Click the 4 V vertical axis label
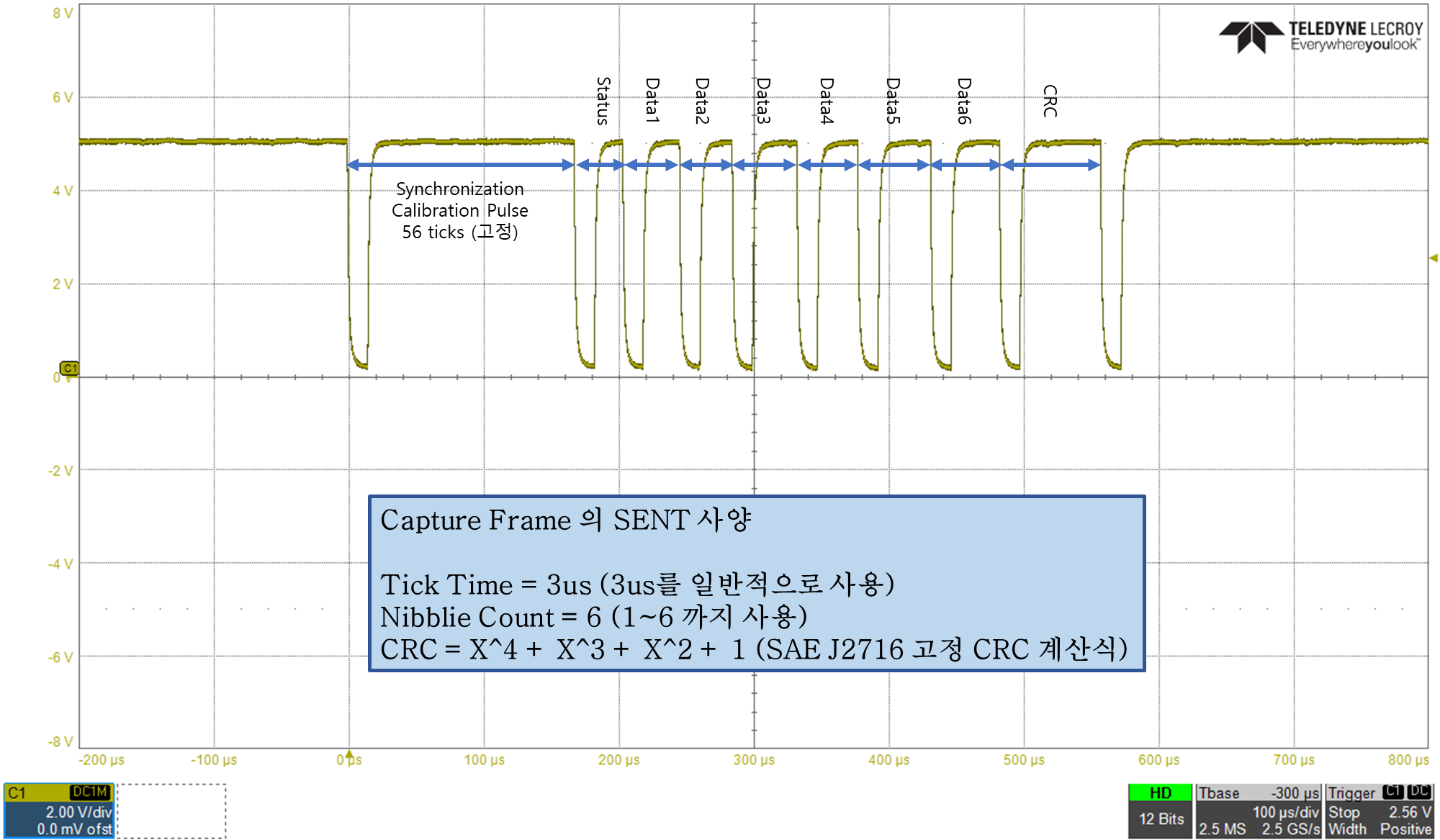 63,191
